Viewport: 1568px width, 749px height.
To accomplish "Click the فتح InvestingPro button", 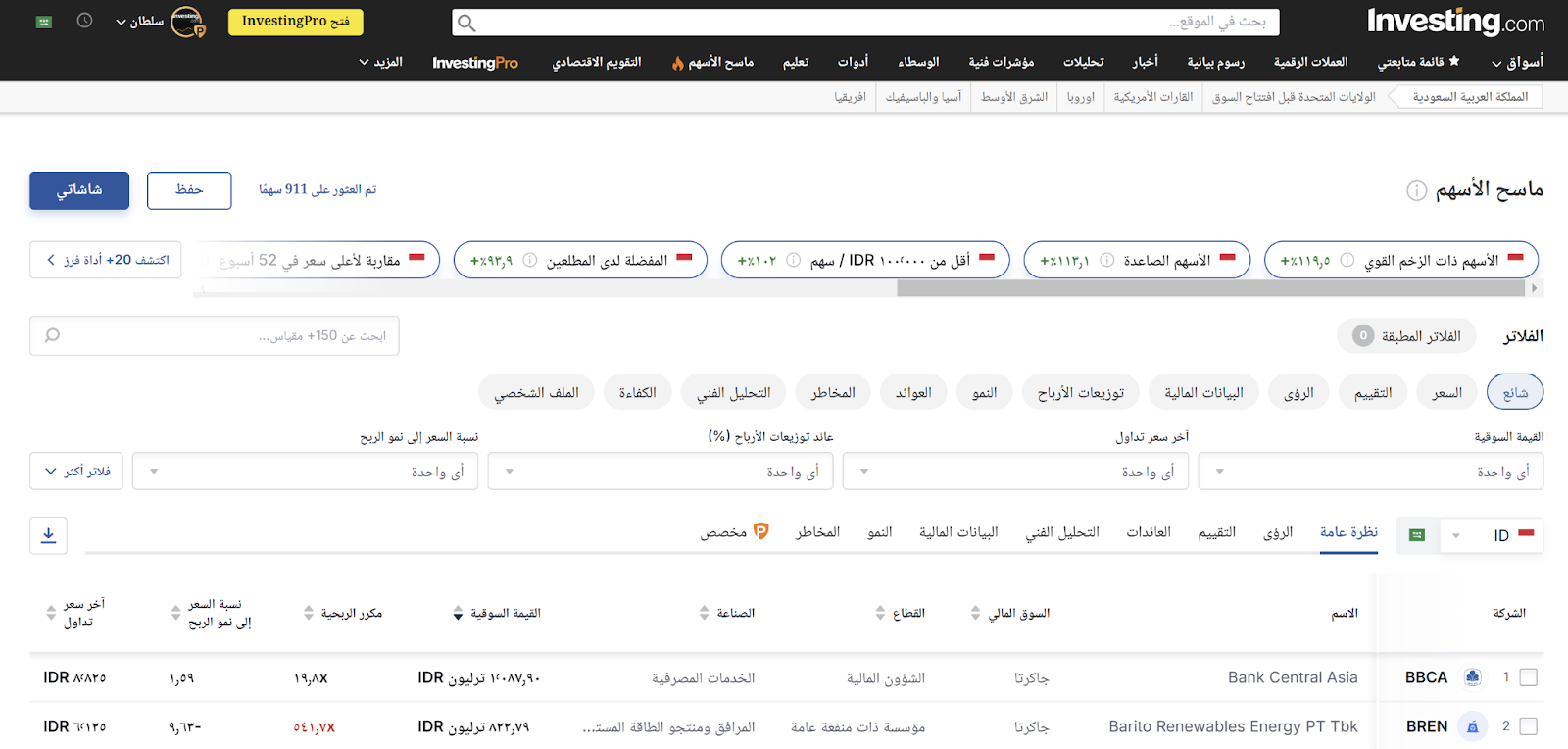I will coord(296,22).
